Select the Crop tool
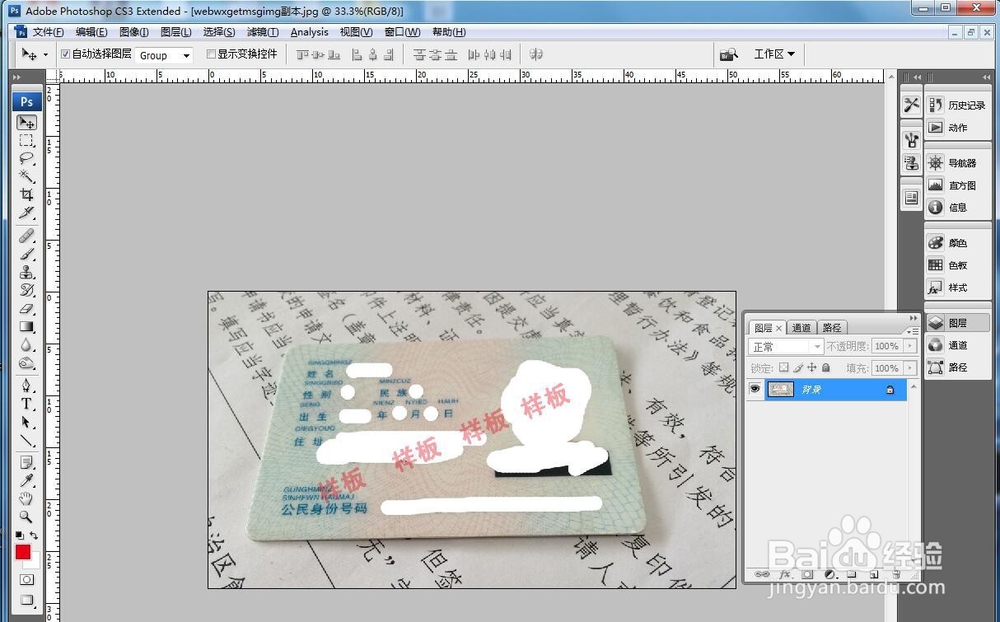The width and height of the screenshot is (1000, 622). point(27,194)
